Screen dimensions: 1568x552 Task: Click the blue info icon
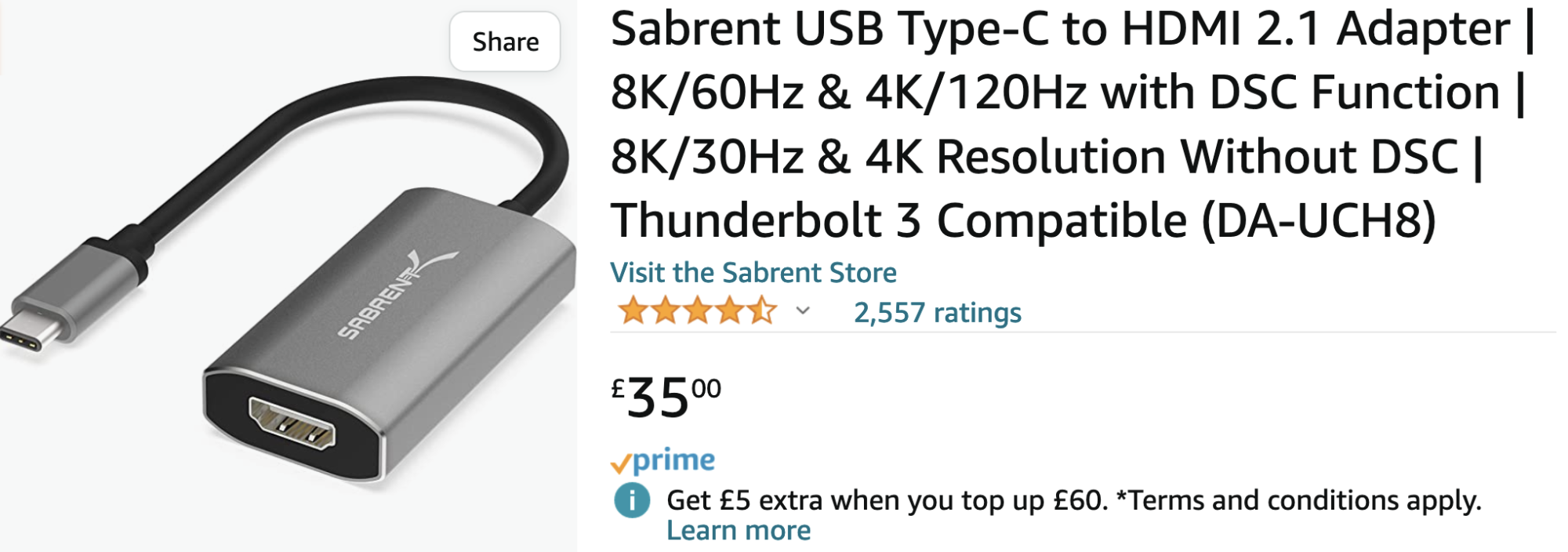(631, 500)
